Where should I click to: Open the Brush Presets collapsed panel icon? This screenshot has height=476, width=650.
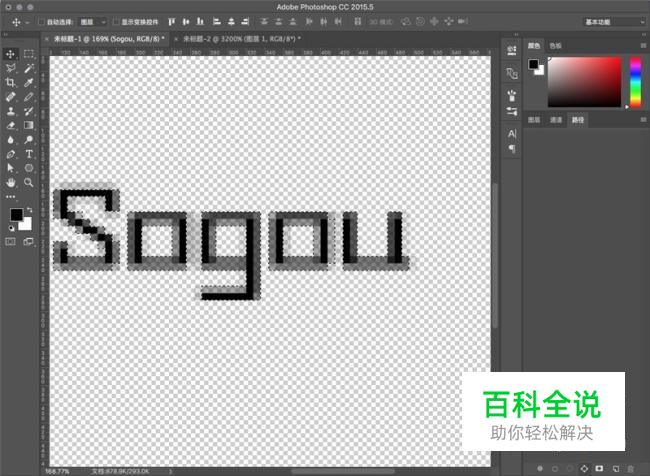pos(512,95)
